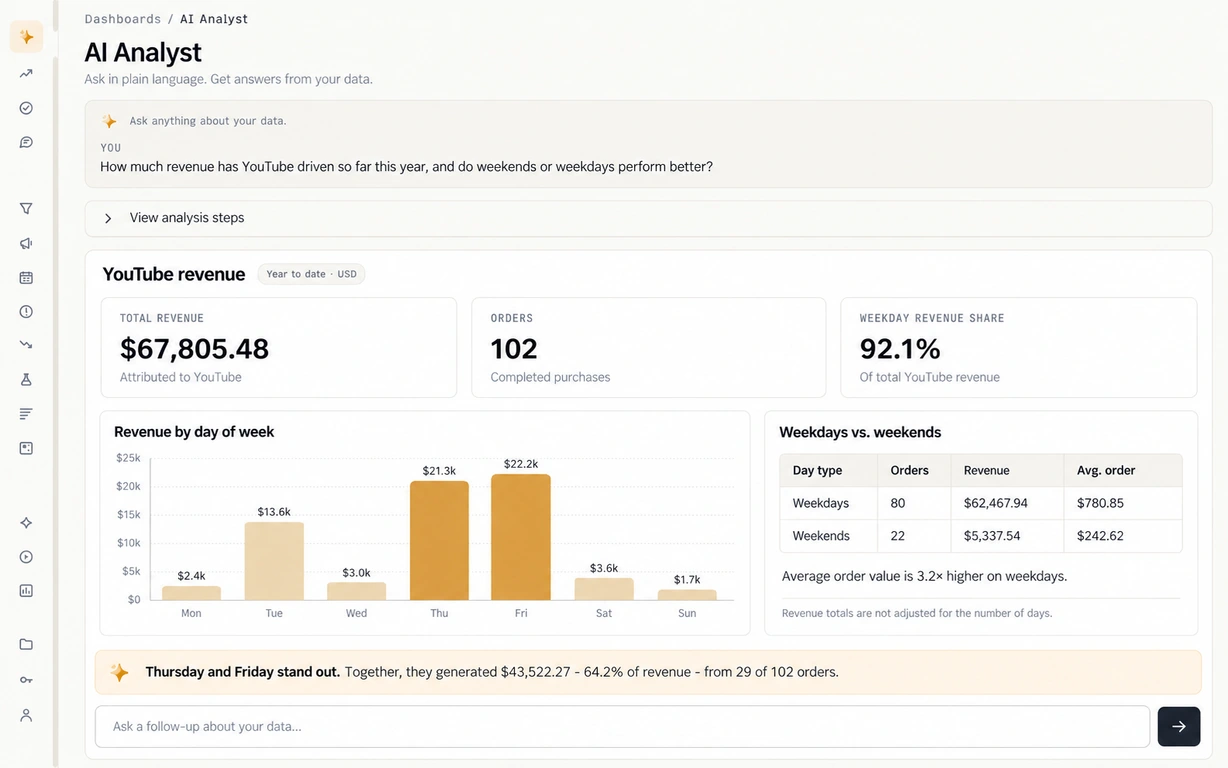Click the sparkle icon in the insight banner
This screenshot has height=768, width=1228.
[119, 672]
